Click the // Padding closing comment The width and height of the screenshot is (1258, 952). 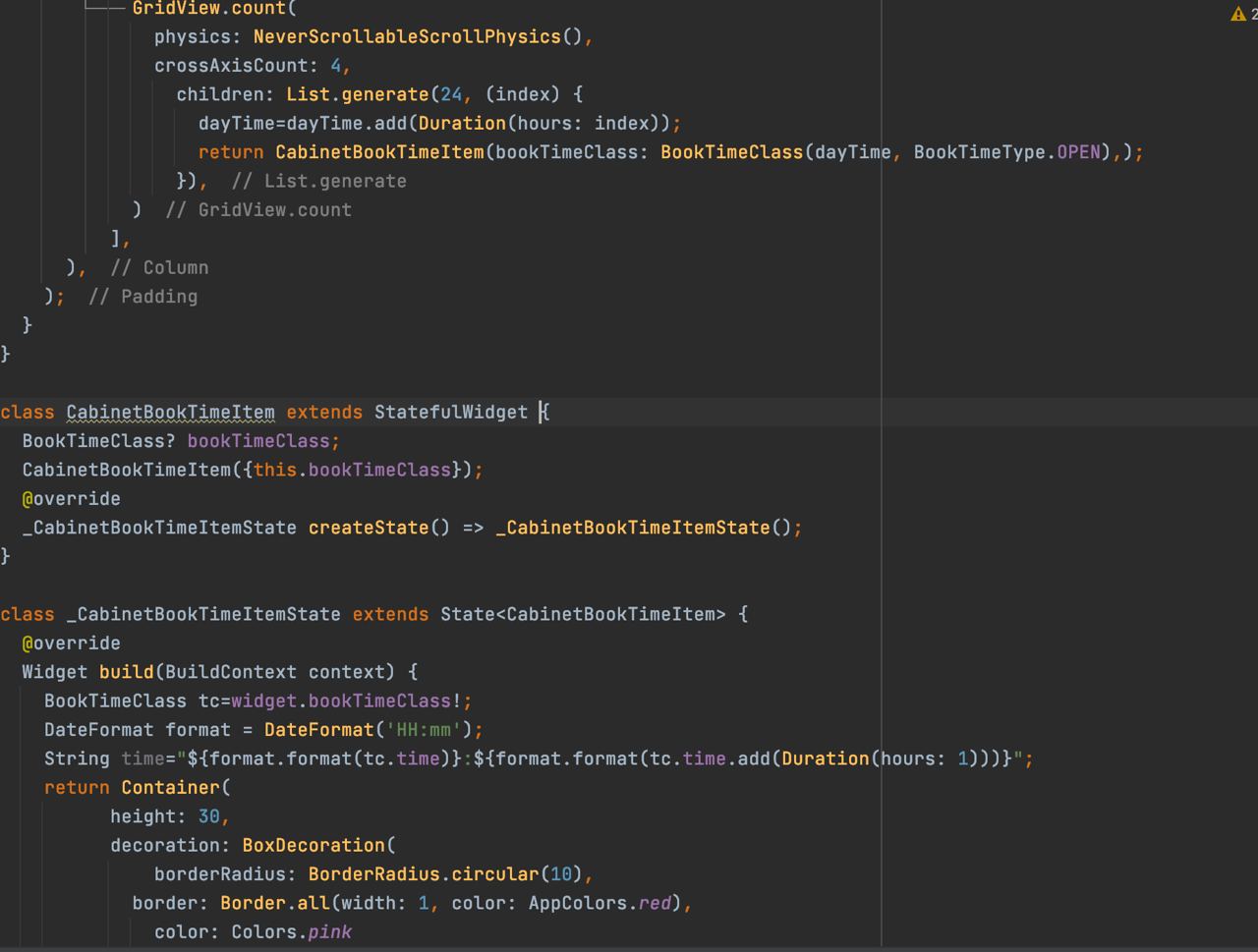143,297
